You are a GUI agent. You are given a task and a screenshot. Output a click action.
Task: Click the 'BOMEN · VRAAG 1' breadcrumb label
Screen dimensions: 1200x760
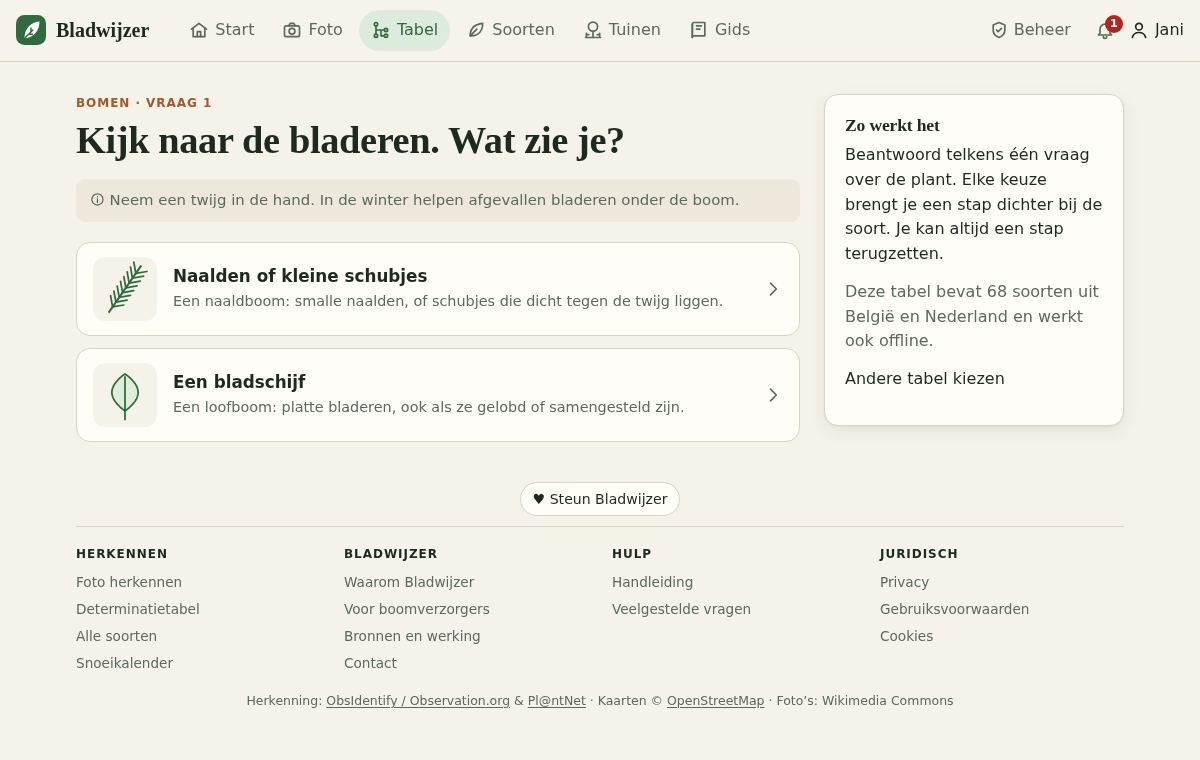(144, 103)
